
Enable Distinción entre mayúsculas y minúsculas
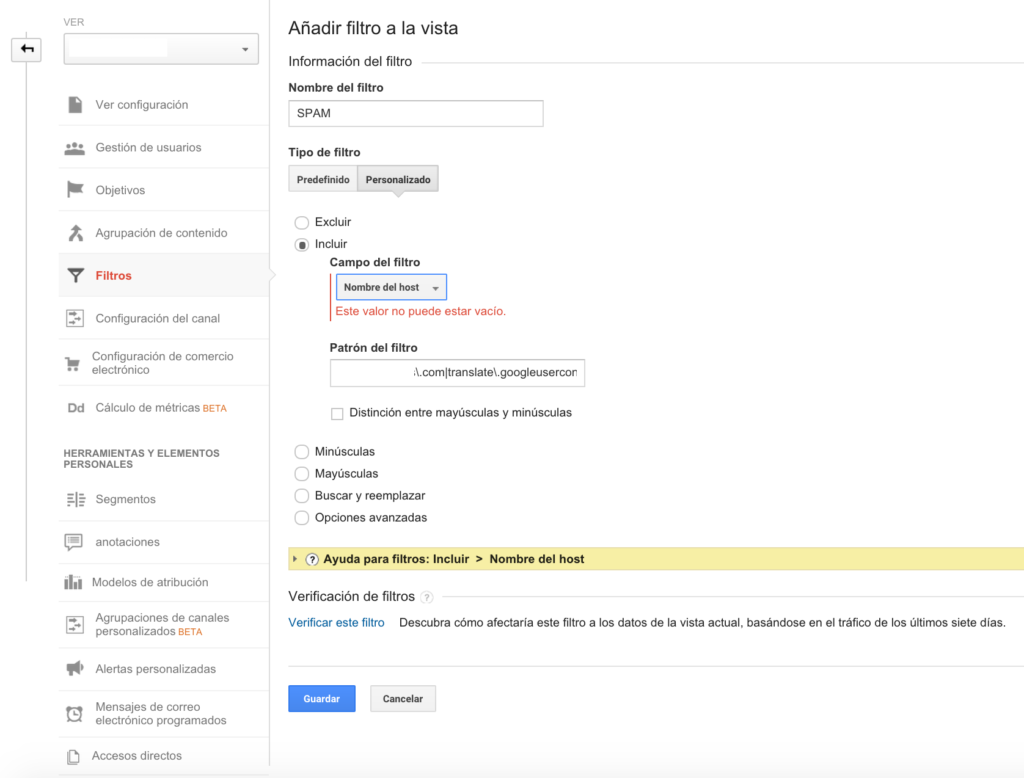click(337, 412)
